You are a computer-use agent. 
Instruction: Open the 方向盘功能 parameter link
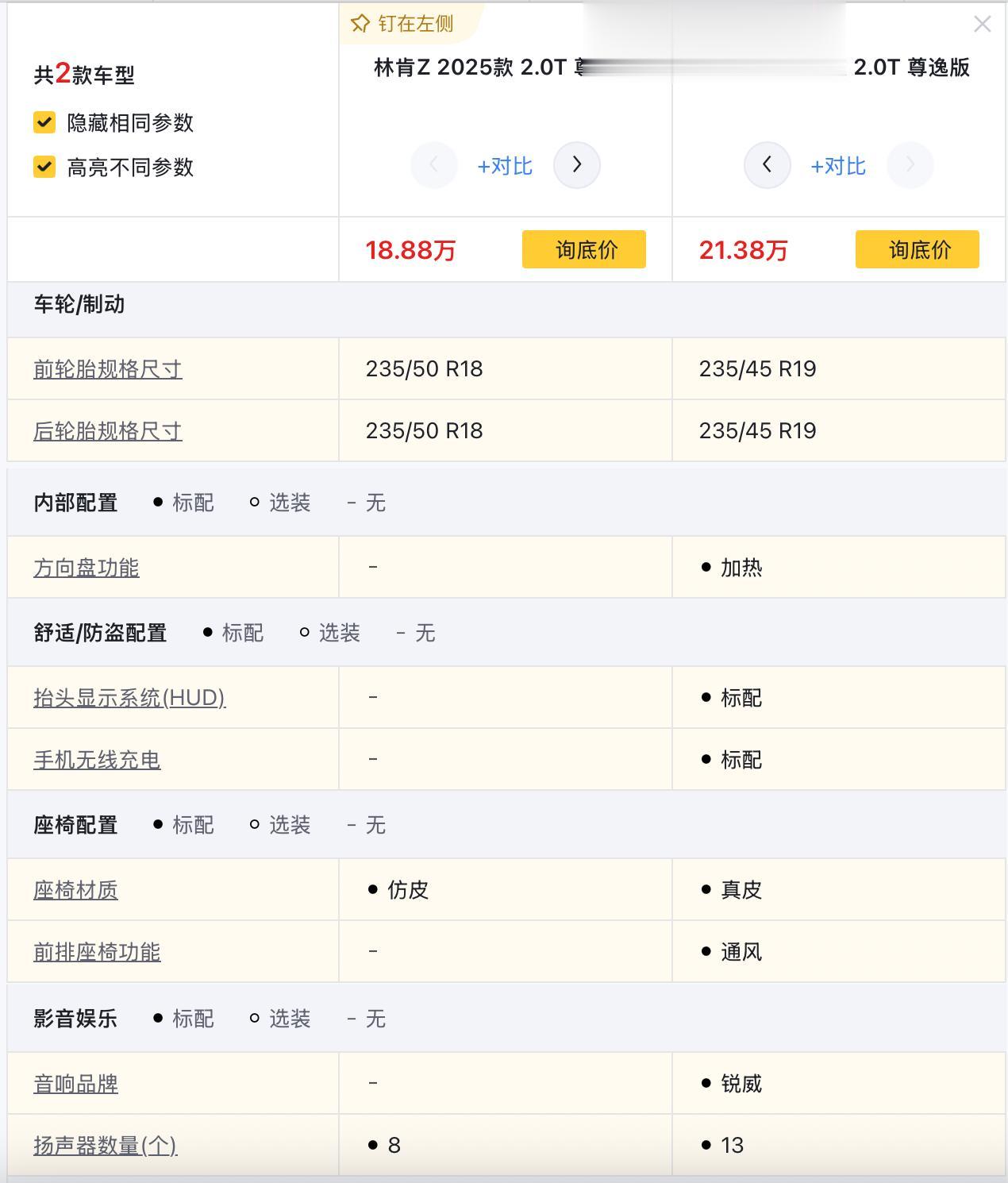pos(87,568)
